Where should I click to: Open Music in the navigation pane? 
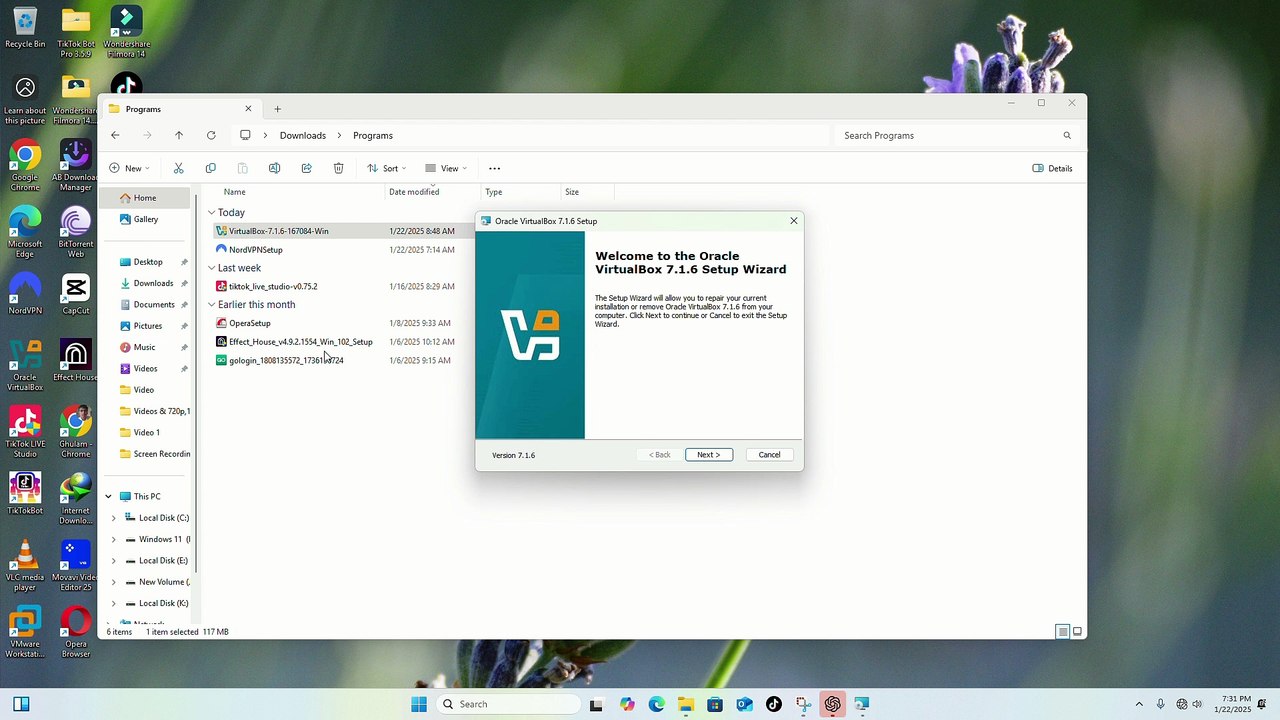click(145, 347)
